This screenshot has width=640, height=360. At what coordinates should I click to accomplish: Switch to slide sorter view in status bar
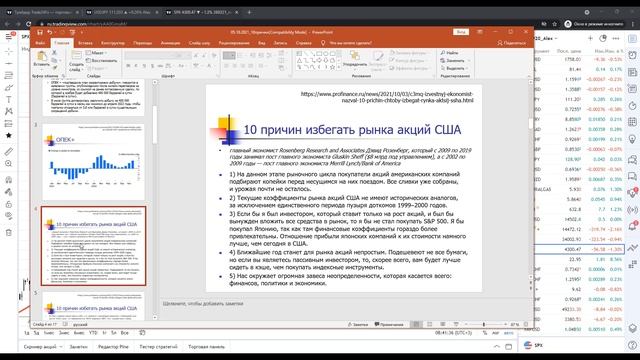tap(430, 324)
